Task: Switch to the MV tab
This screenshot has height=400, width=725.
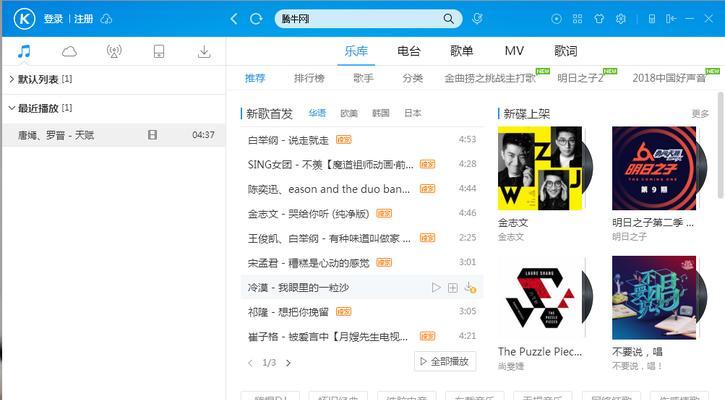Action: click(514, 51)
